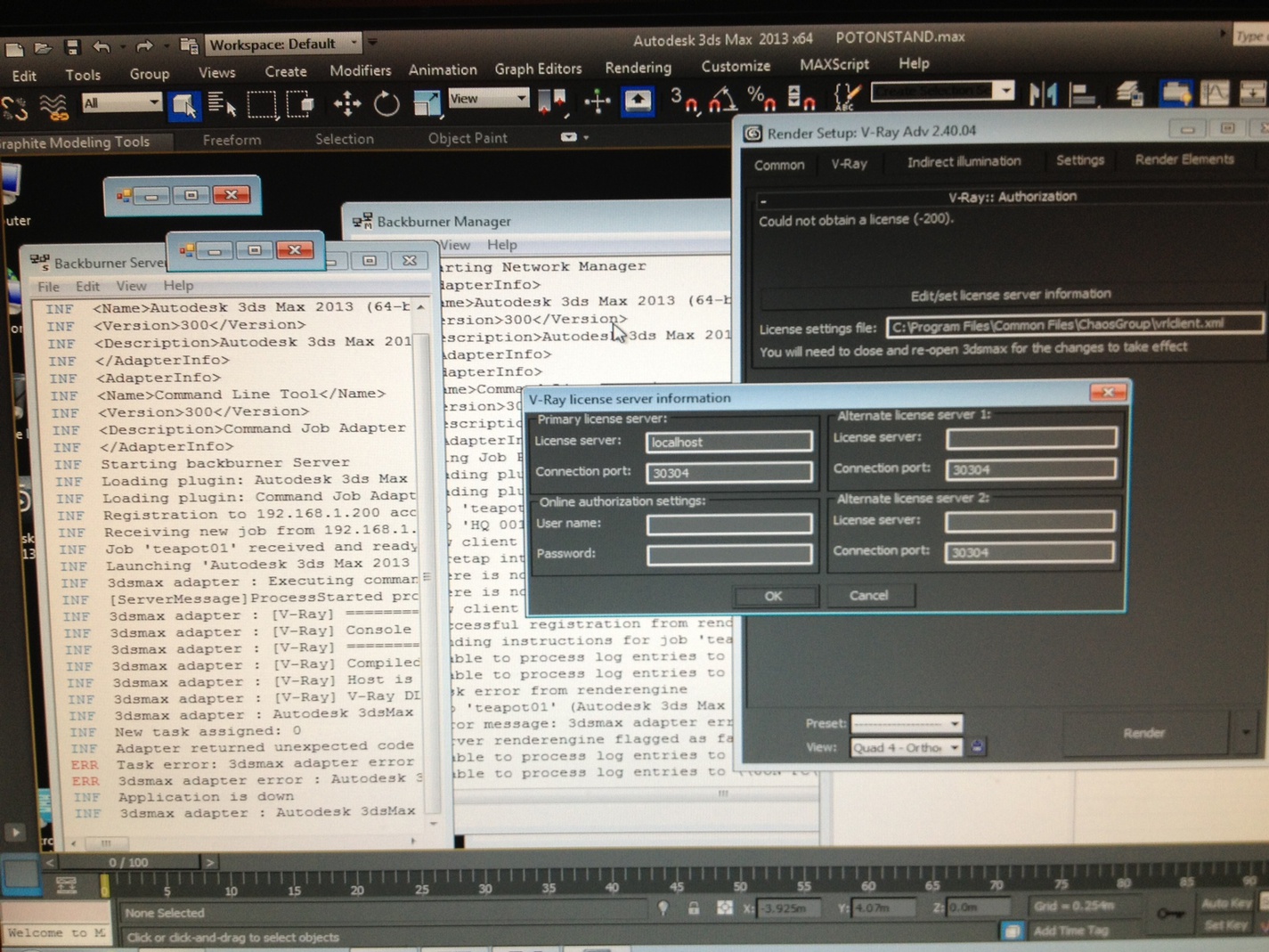1269x952 pixels.
Task: Activate the Select Object tool
Action: pos(184,105)
